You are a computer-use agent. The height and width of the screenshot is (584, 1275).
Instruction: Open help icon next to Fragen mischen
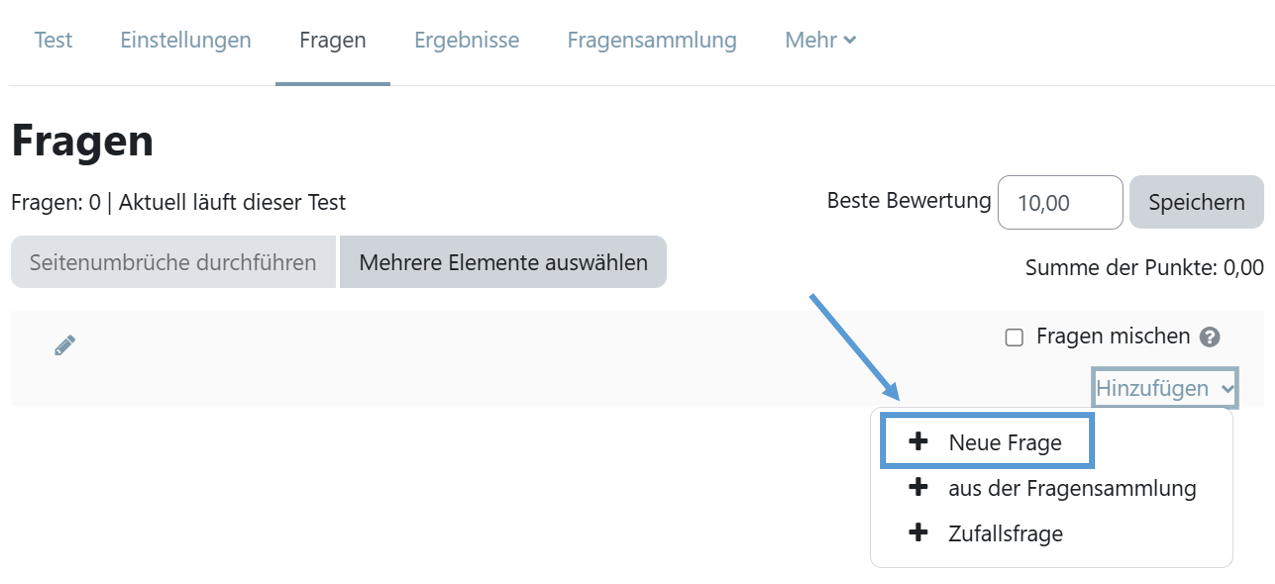(1210, 337)
